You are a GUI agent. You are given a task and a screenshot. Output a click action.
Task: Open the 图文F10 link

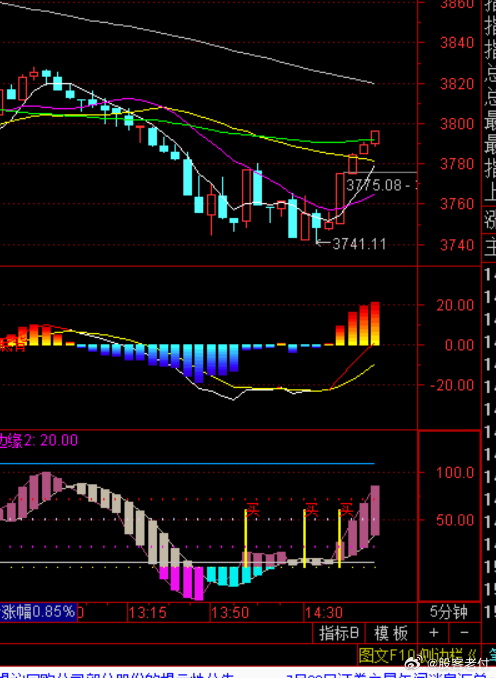[x=387, y=655]
